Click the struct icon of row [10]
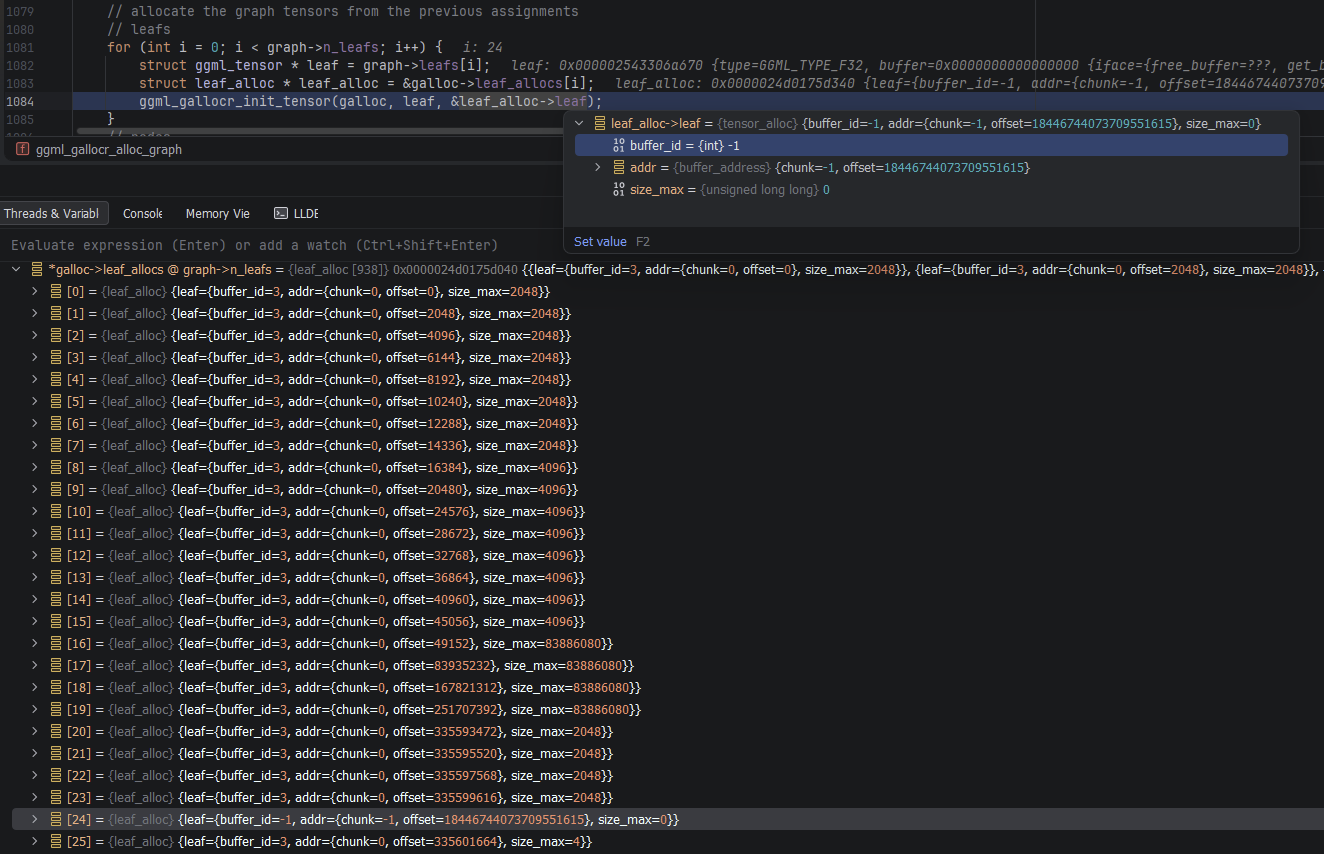Screen dimensions: 1324x854 pyautogui.click(x=56, y=511)
